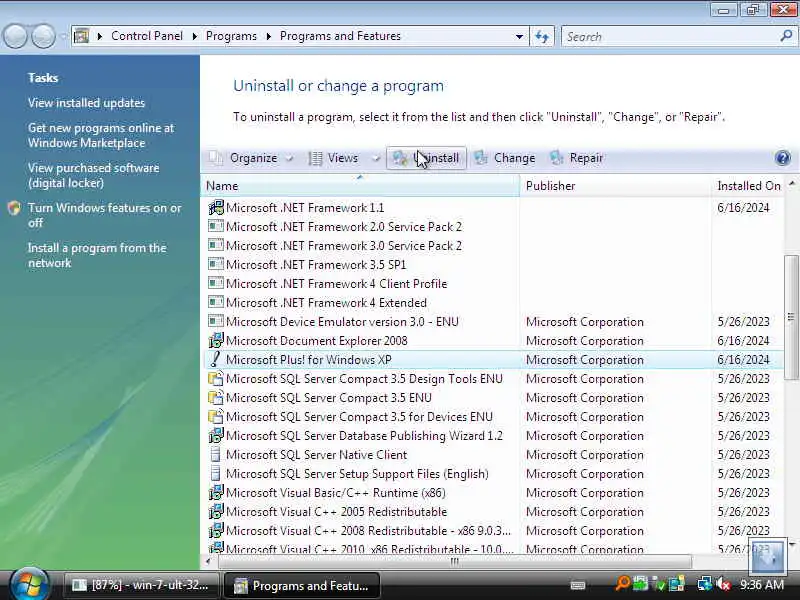Select the SQL Server Compact 3.5 Design Tools icon
800x600 pixels.
[x=216, y=379]
